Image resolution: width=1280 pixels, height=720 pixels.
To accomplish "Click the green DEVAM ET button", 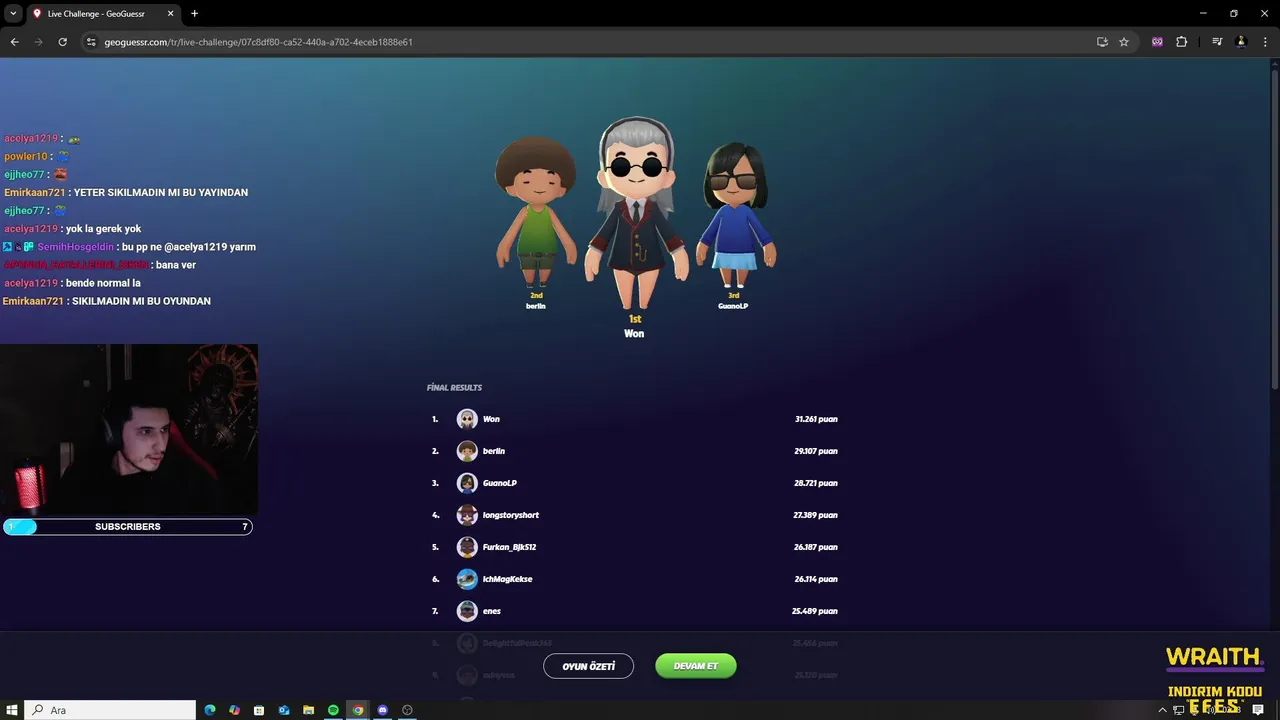I will click(695, 666).
